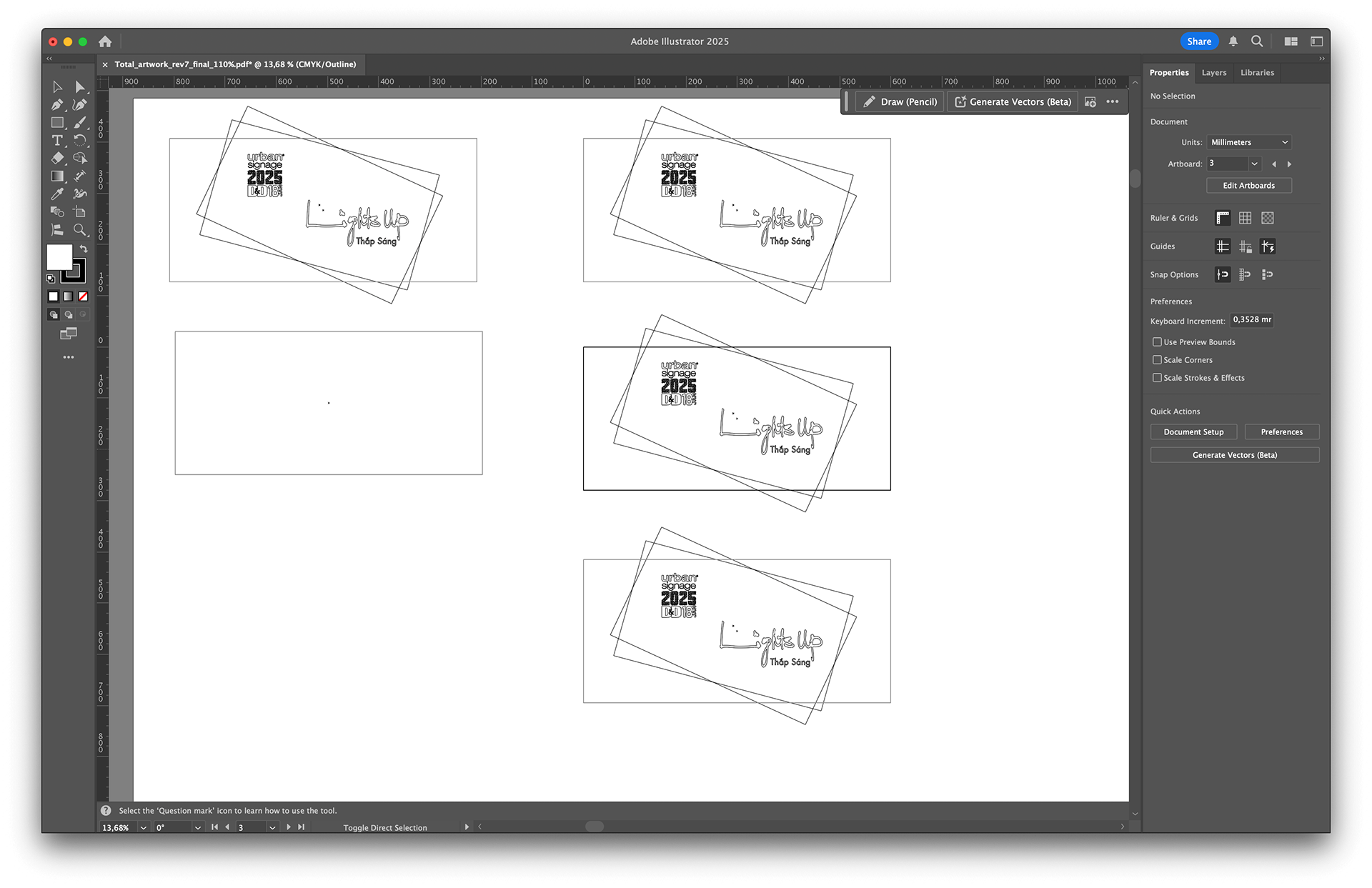
Task: Toggle Snap to Pixel option
Action: pos(1268,274)
